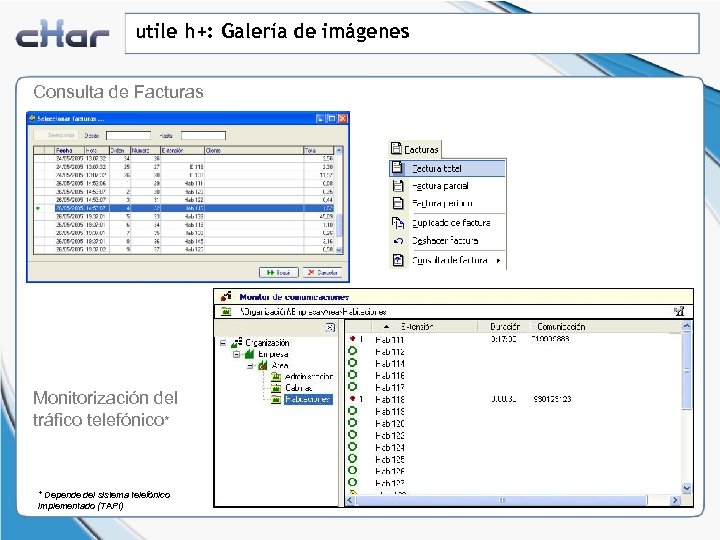This screenshot has height=540, width=720.
Task: Click the Cliente column header in invoice table
Action: (254, 150)
